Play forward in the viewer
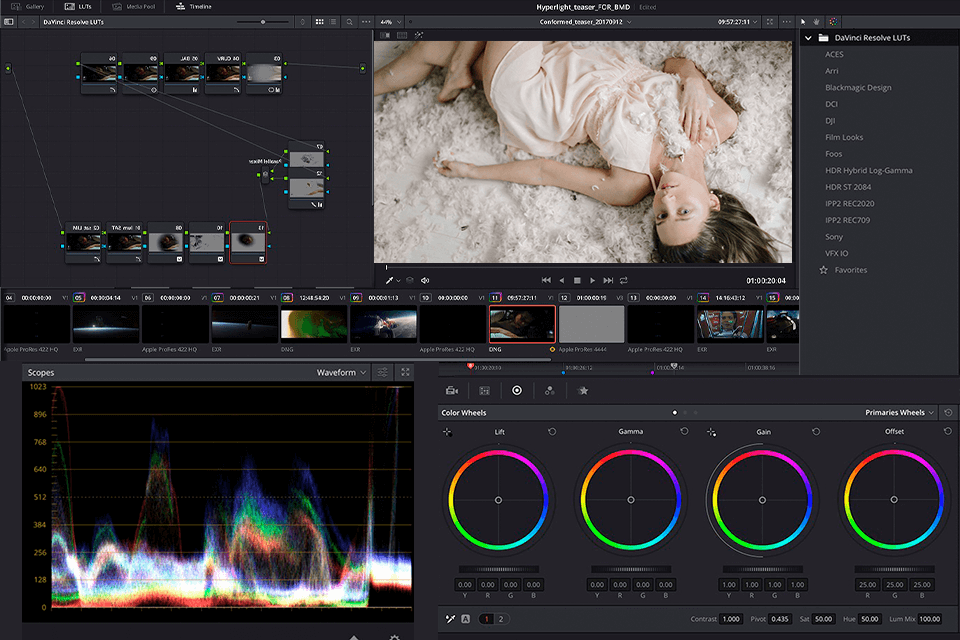The height and width of the screenshot is (640, 960). pyautogui.click(x=592, y=280)
